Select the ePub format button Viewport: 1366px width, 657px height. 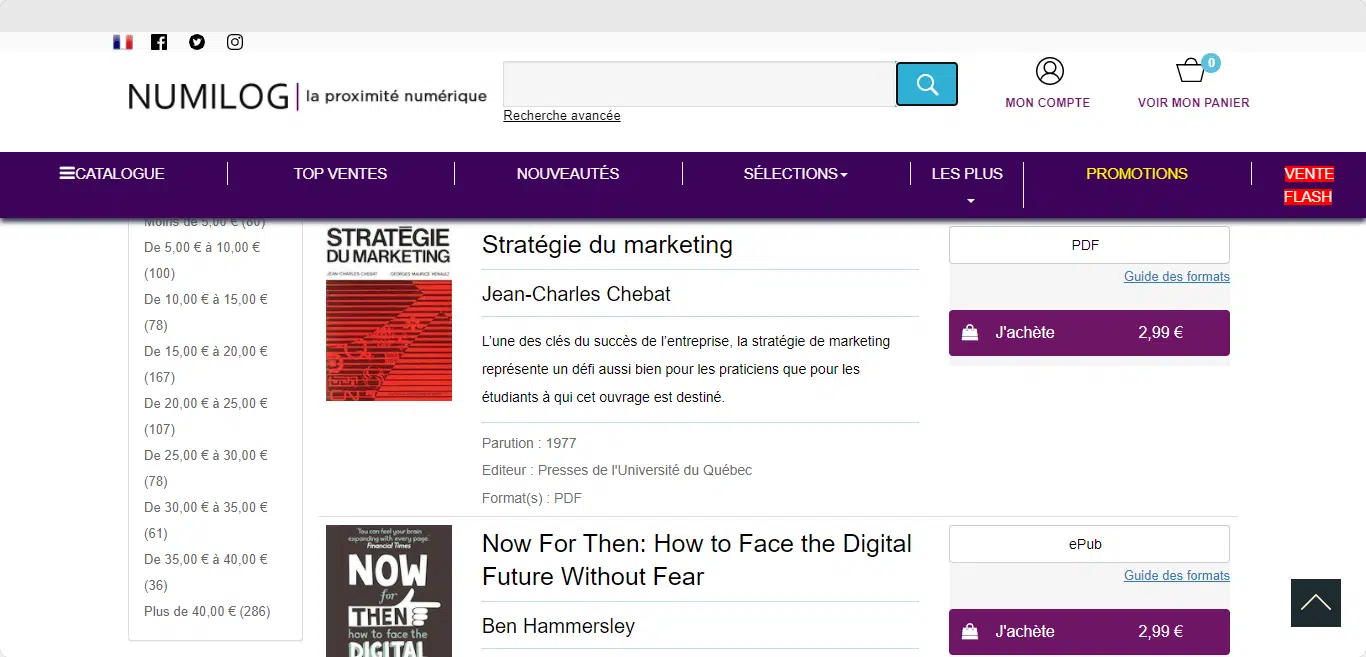[x=1089, y=544]
